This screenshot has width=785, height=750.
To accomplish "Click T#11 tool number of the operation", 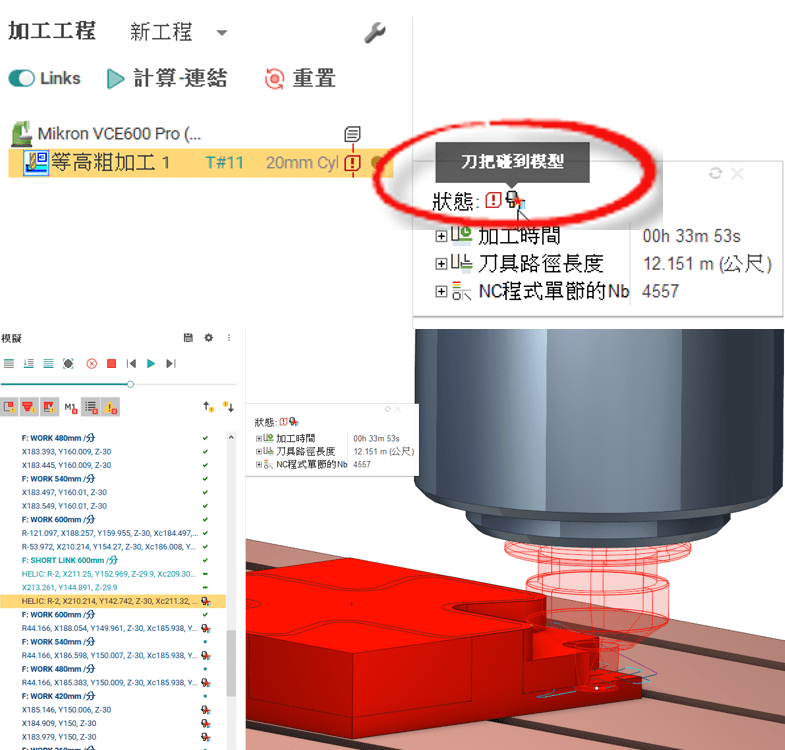I will [224, 163].
